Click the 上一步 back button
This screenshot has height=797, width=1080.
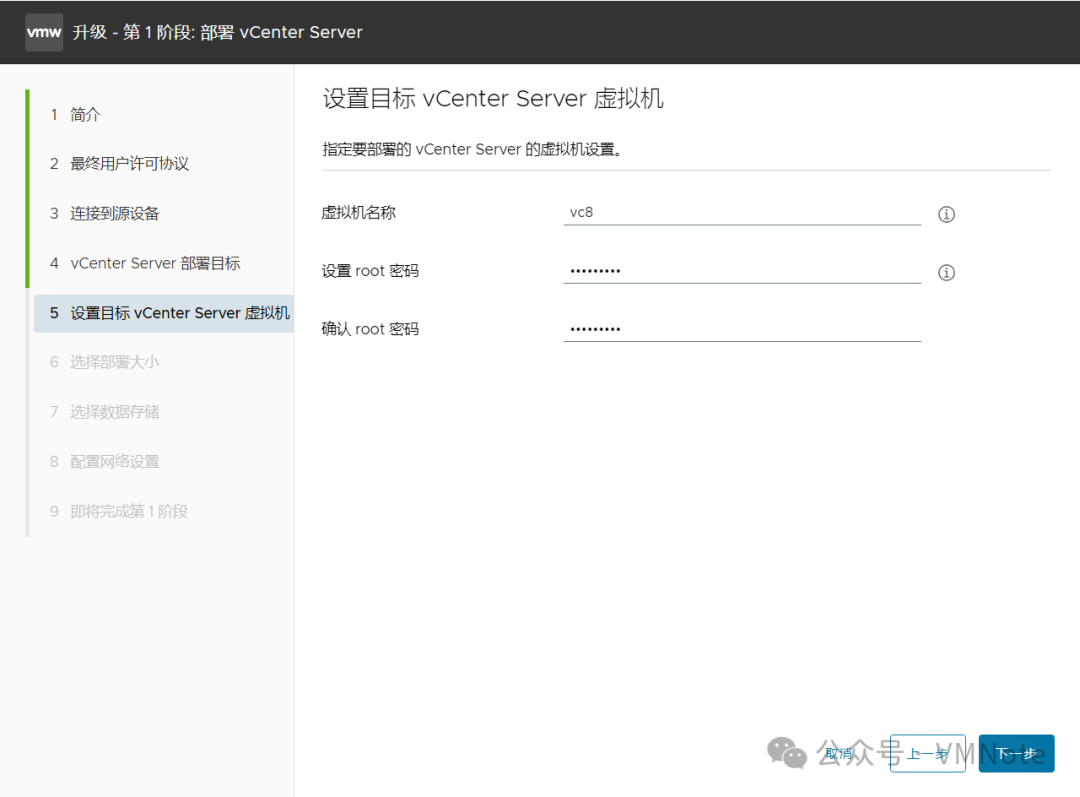point(927,754)
